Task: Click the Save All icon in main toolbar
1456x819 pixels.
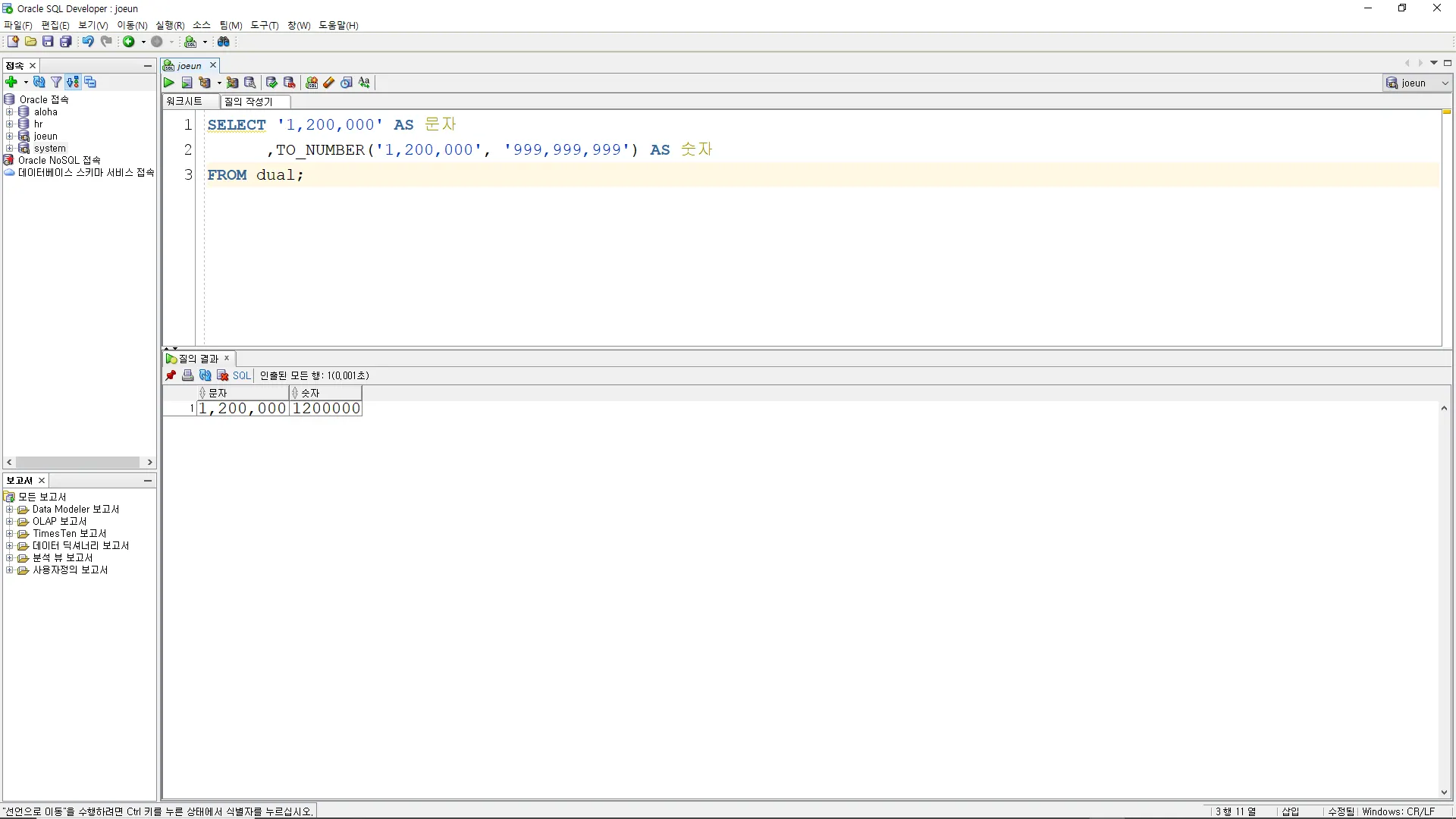Action: coord(66,42)
